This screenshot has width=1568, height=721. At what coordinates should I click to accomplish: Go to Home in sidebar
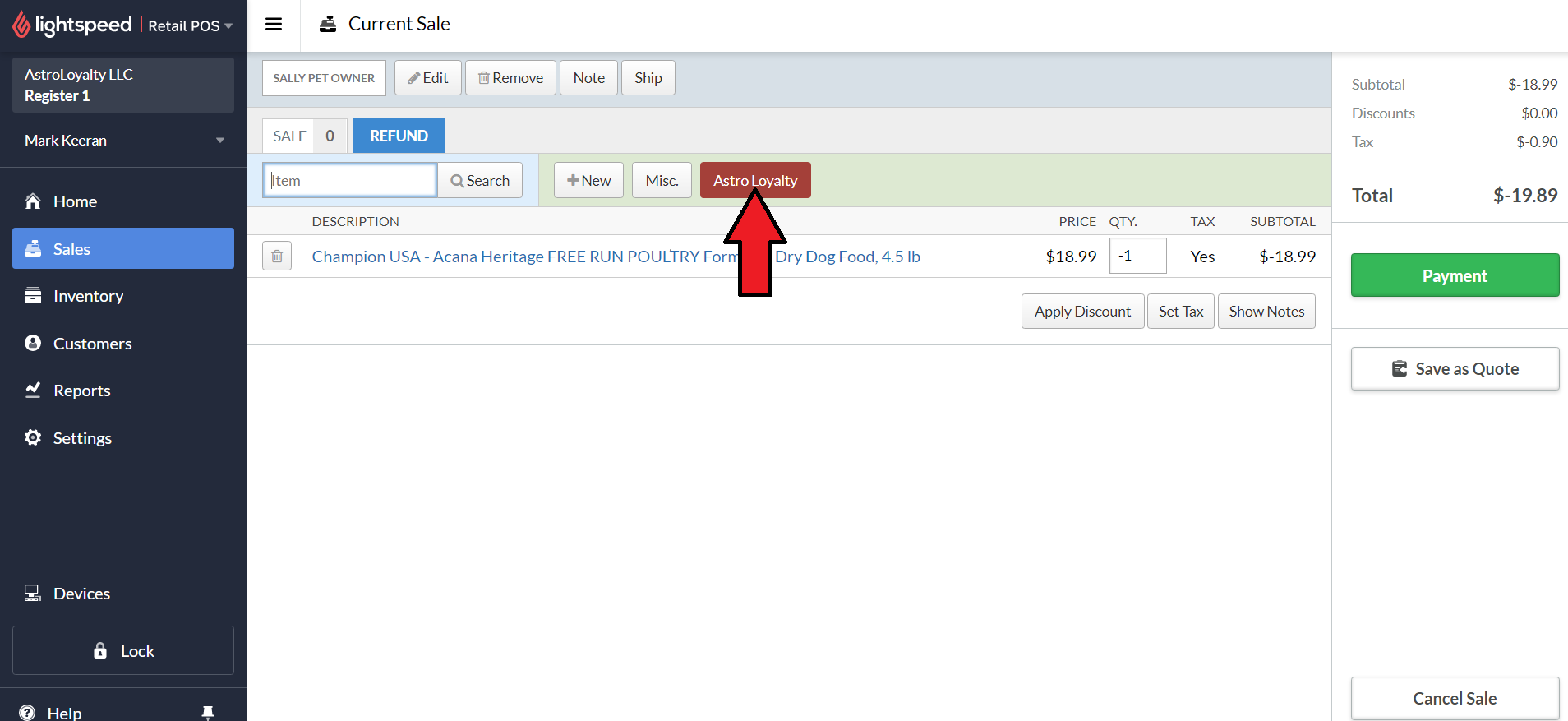click(123, 201)
